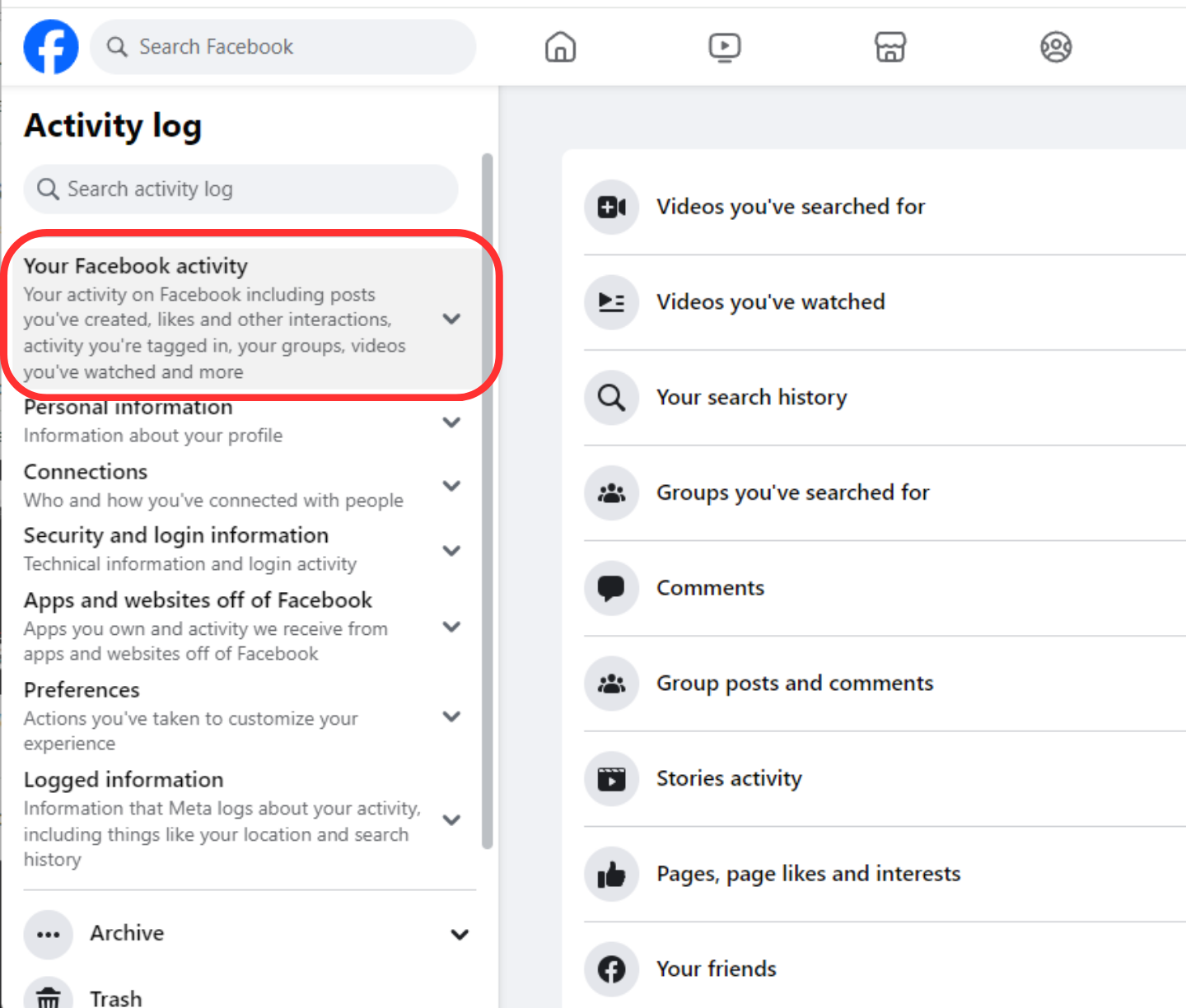Click the Stories activity icon
This screenshot has width=1186, height=1008.
(611, 778)
